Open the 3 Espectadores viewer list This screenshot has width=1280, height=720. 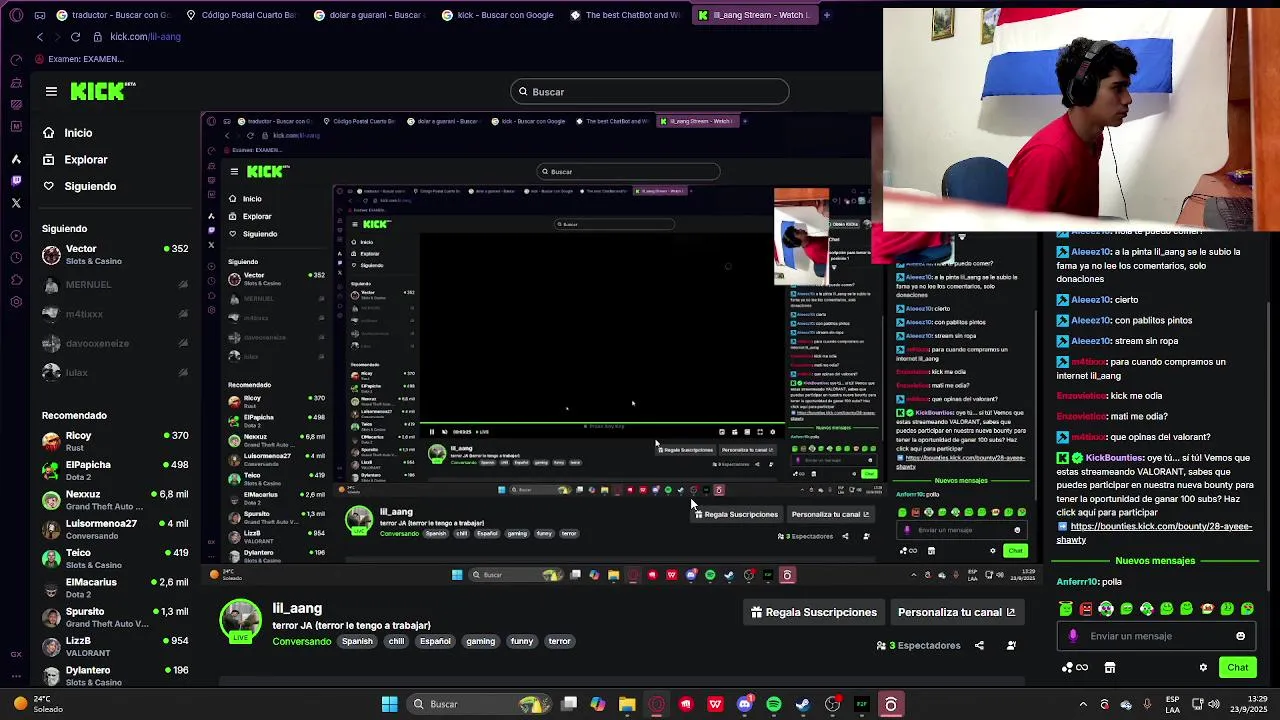click(x=918, y=645)
